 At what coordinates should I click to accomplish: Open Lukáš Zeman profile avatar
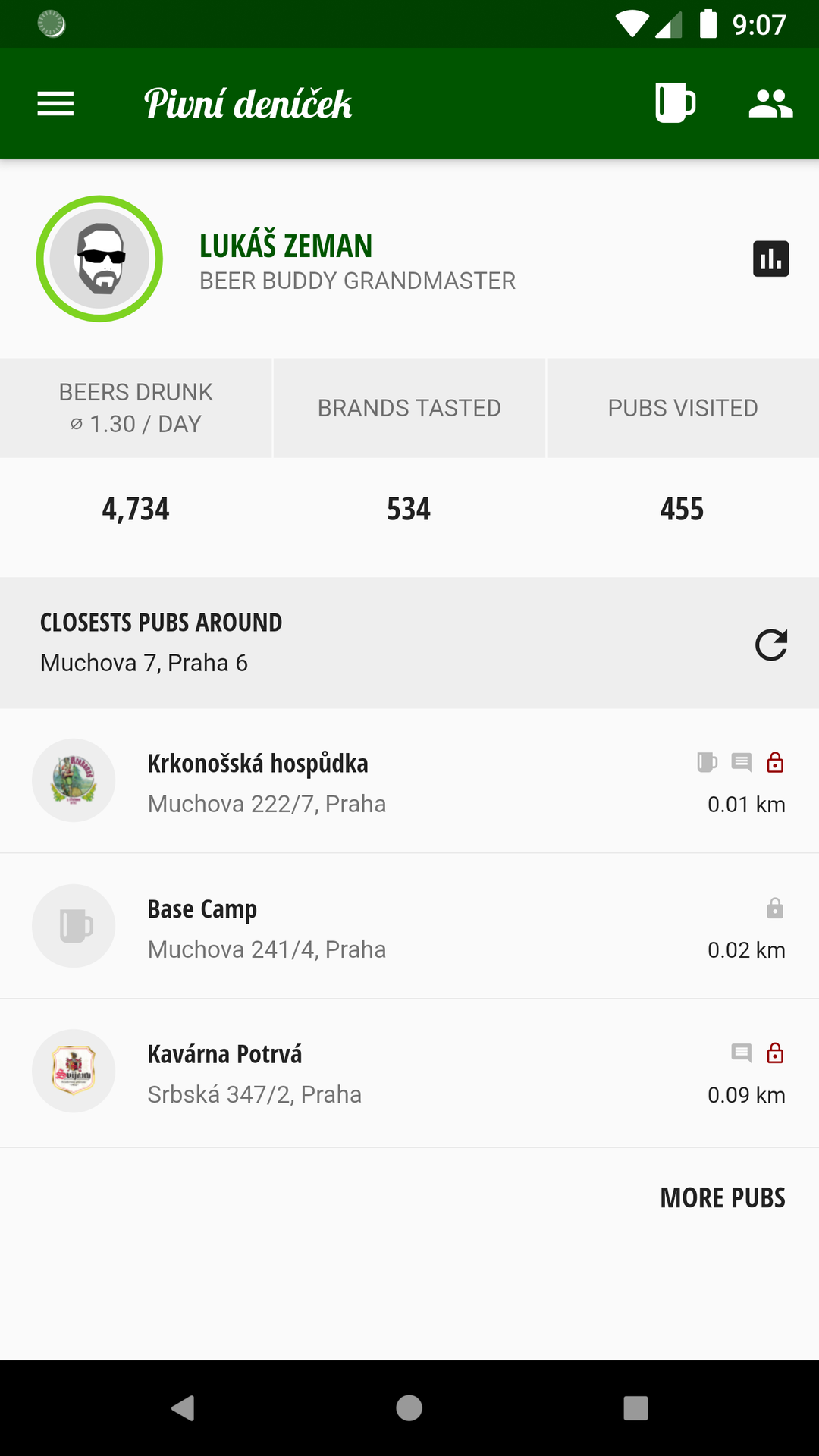pyautogui.click(x=99, y=259)
